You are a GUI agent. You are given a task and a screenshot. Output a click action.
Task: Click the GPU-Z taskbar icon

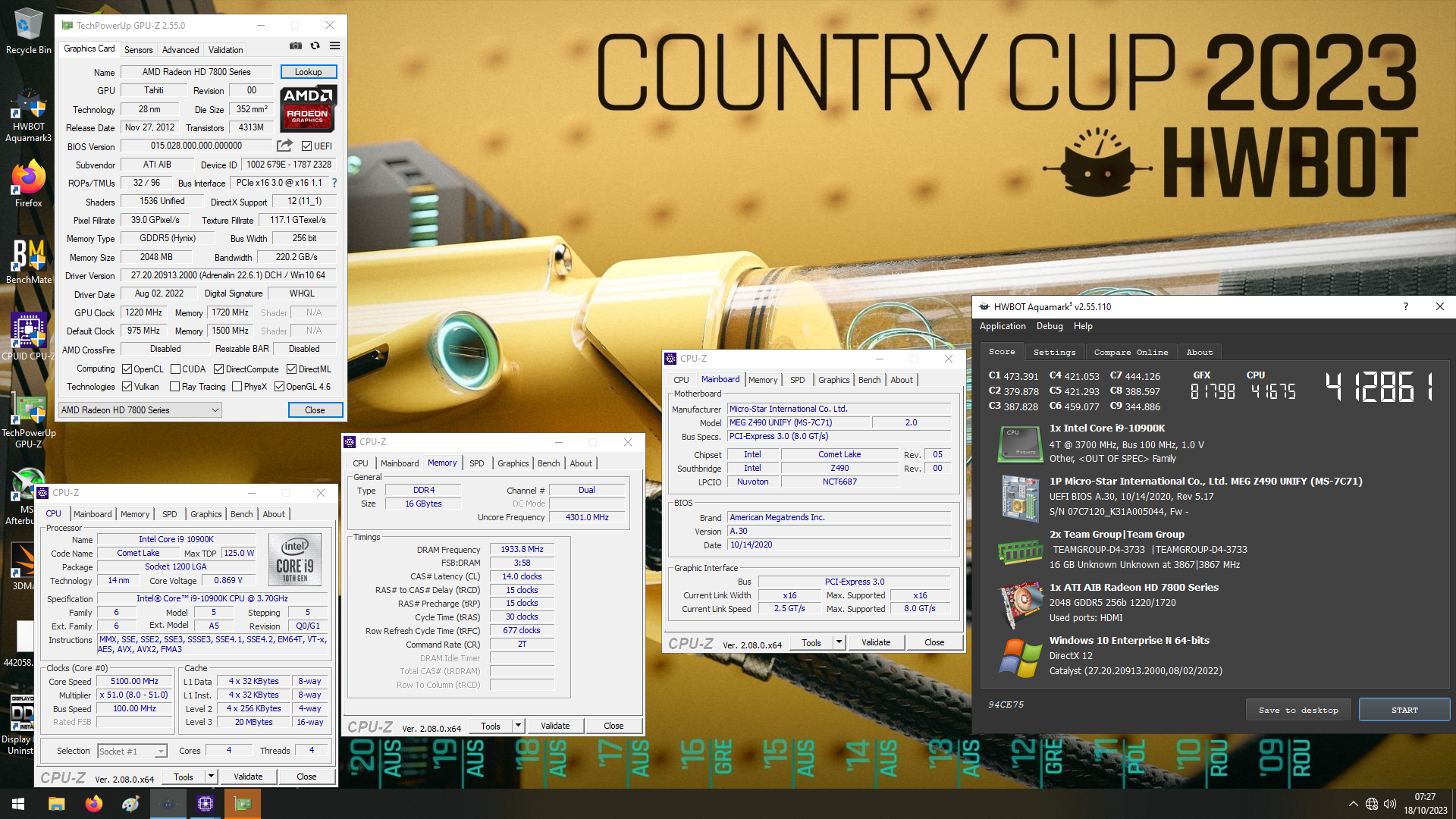243,804
